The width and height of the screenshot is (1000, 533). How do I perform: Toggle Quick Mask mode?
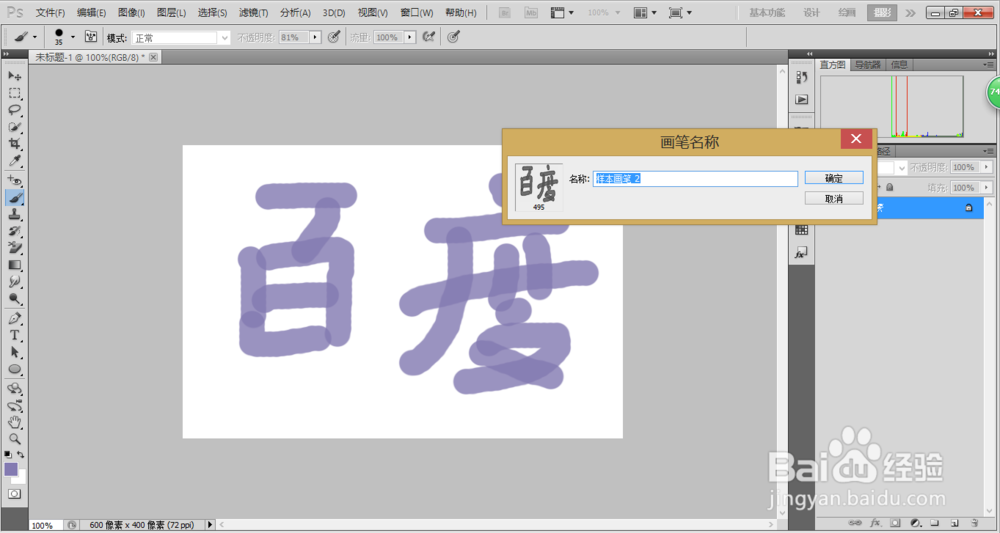(14, 494)
